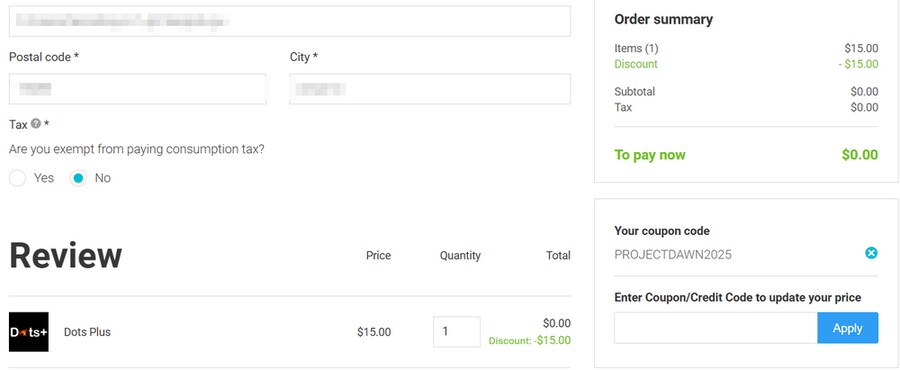Click the Apply coupon button
The image size is (900, 370).
(847, 328)
